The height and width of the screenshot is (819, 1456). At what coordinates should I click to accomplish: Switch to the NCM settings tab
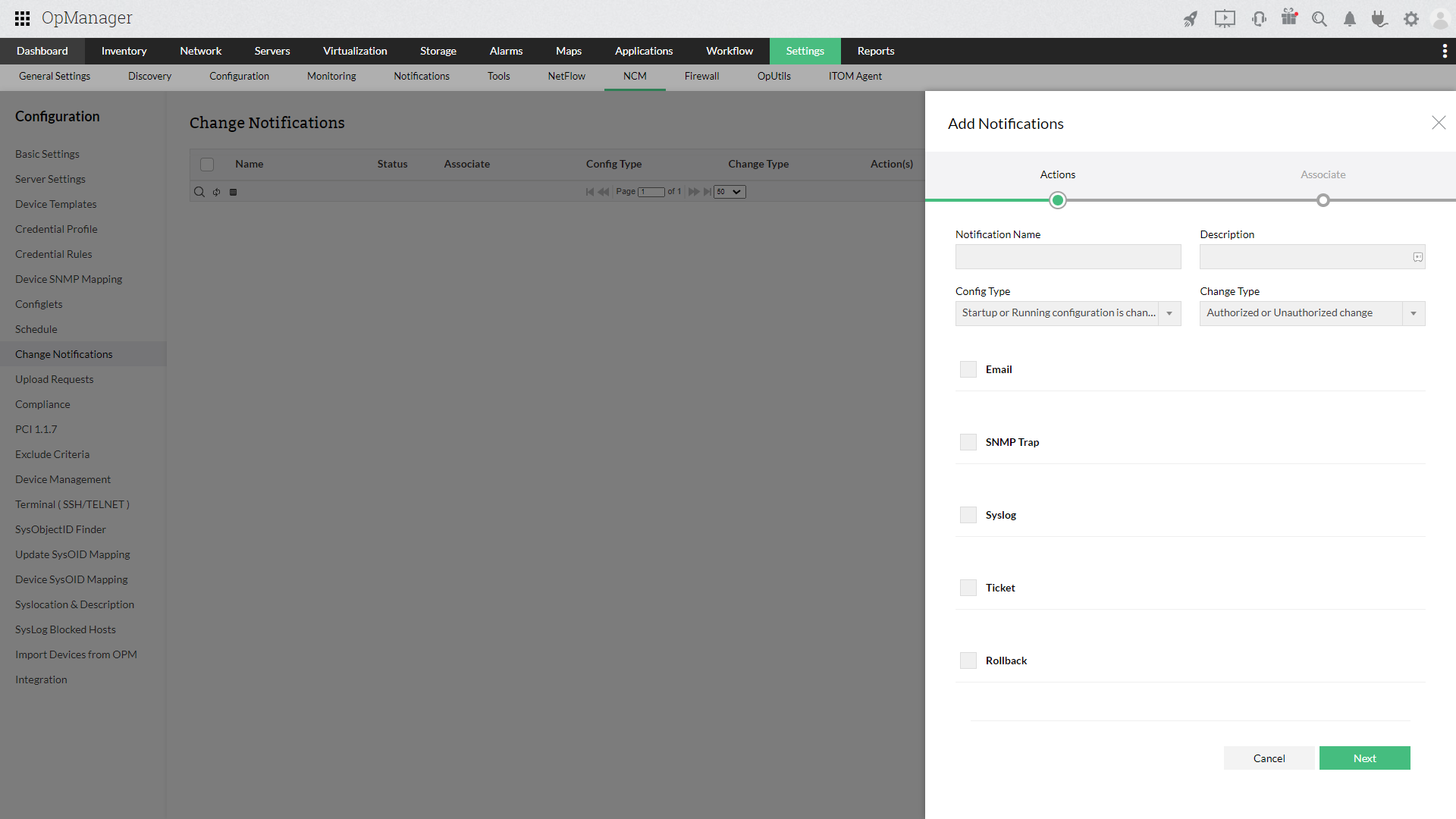tap(634, 76)
